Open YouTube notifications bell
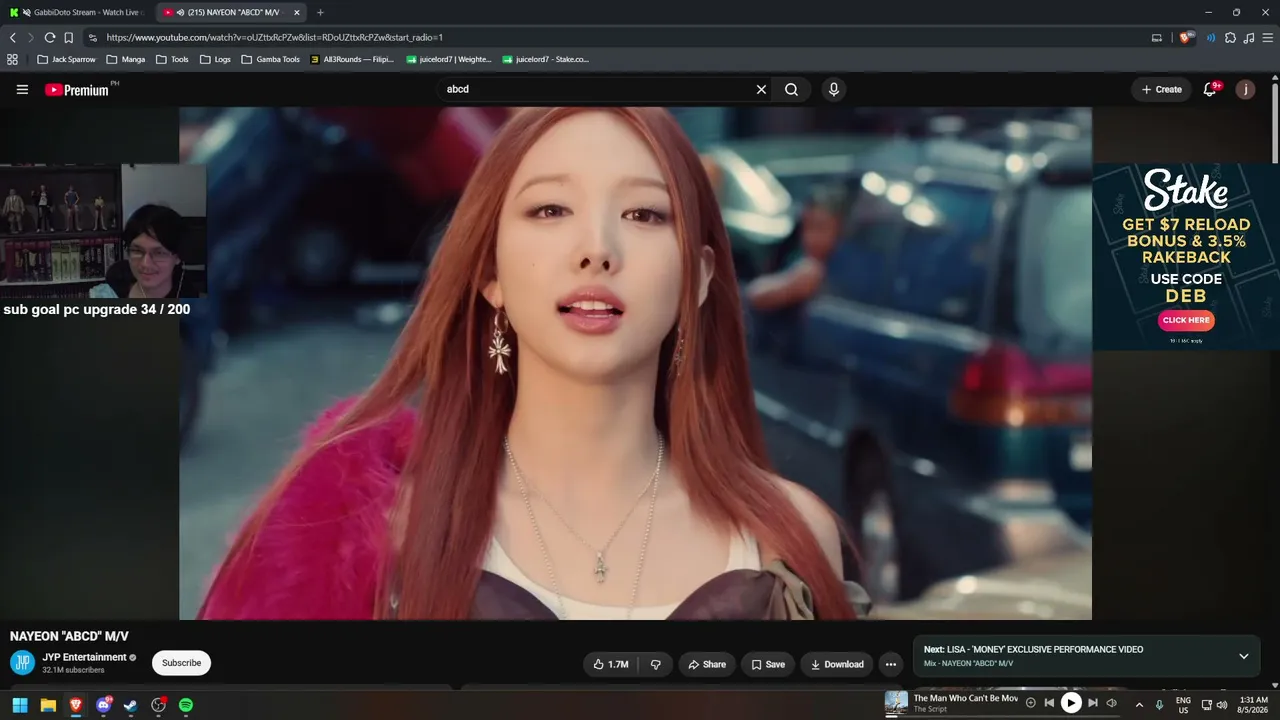 tap(1210, 89)
